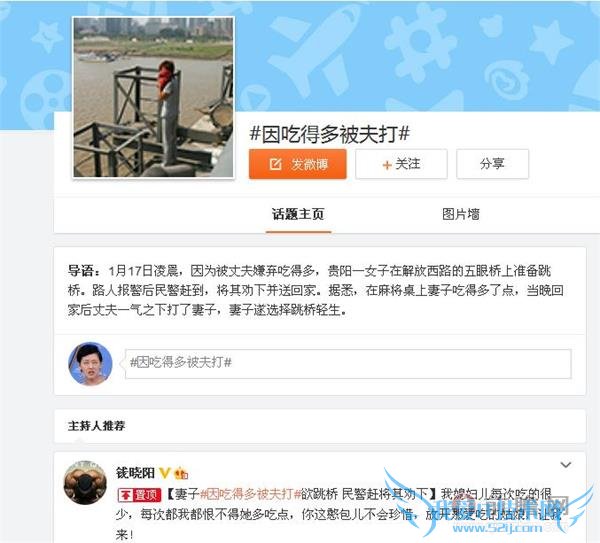Click the red 置顶 pinned tag

coord(139,495)
